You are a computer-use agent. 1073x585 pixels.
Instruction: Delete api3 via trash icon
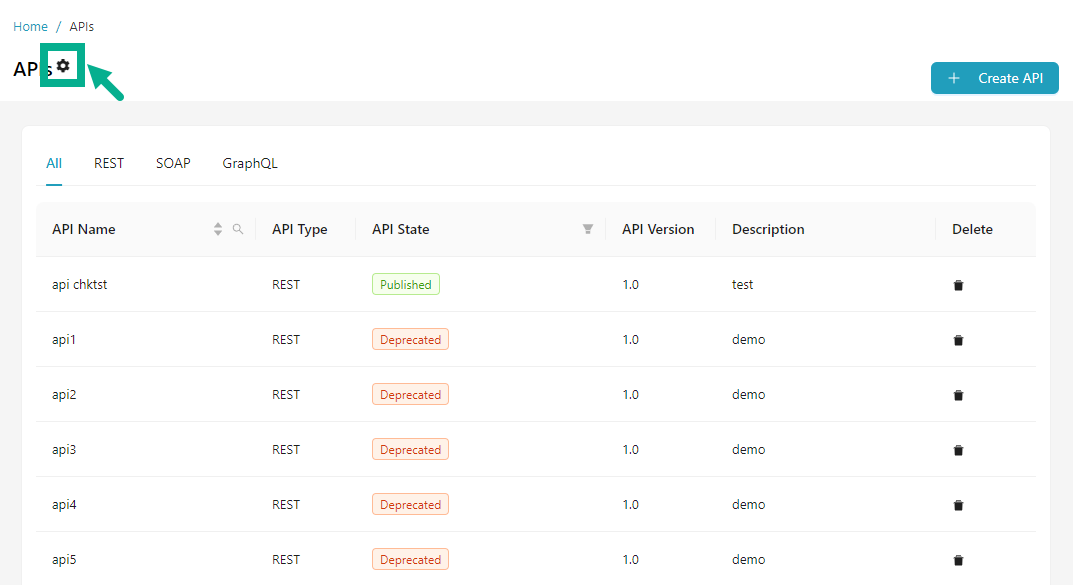coord(958,450)
